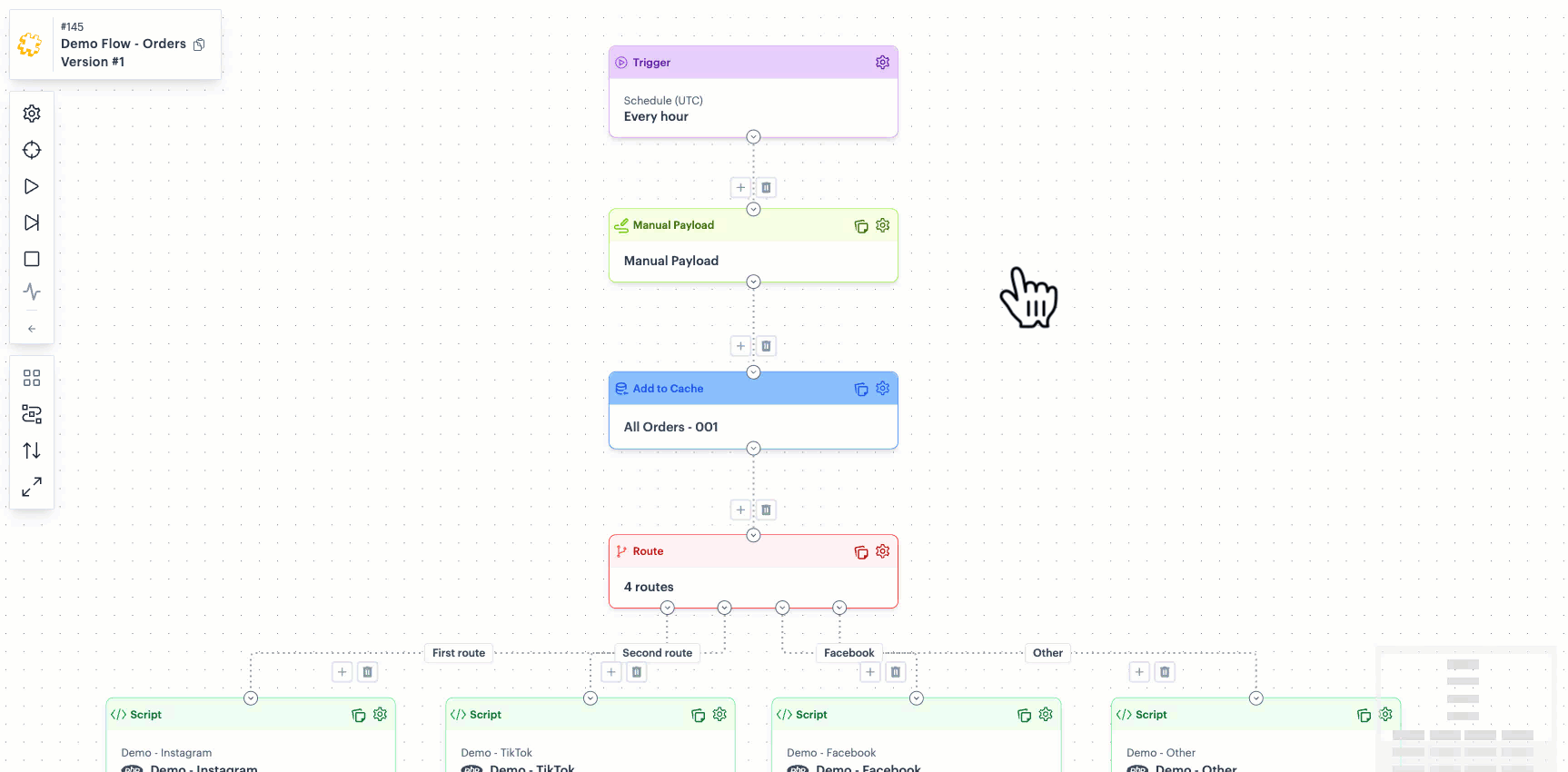Add step below the Trigger node
The image size is (1568, 772).
coord(740,188)
